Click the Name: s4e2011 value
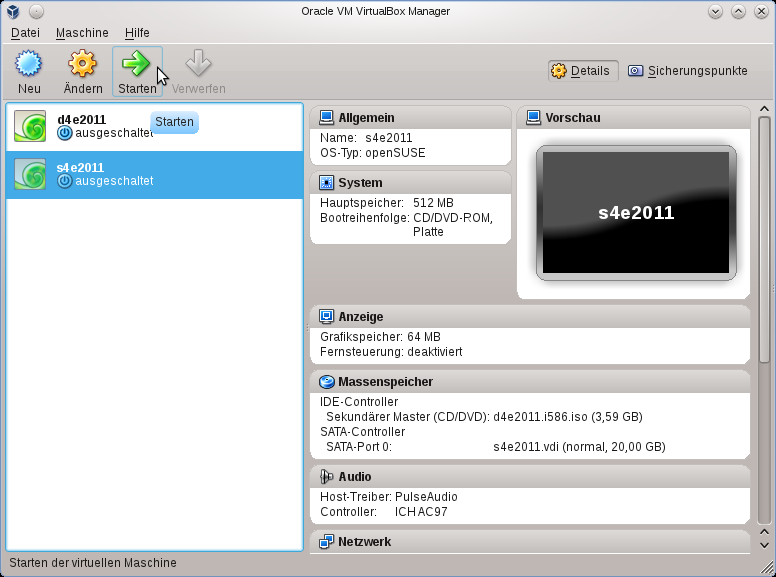The width and height of the screenshot is (776, 577). (388, 138)
